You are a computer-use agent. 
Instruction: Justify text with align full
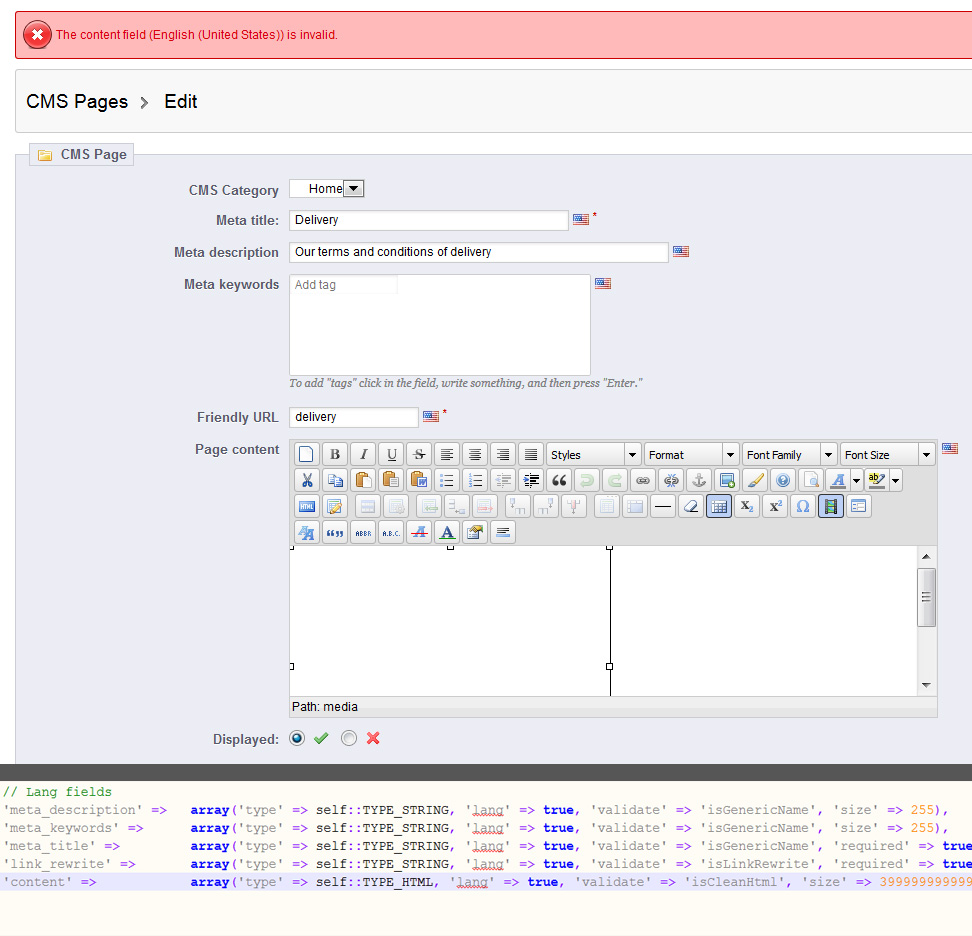pyautogui.click(x=531, y=454)
